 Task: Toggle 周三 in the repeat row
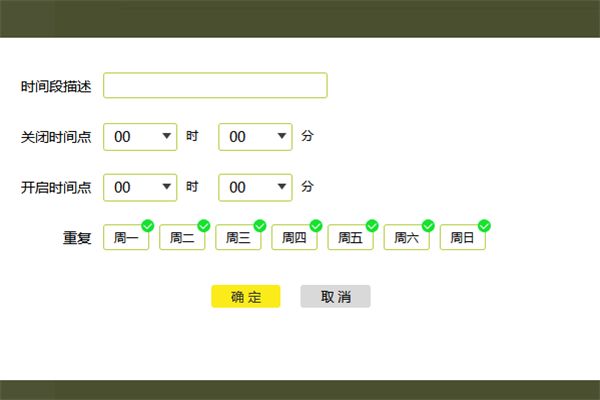(x=238, y=238)
